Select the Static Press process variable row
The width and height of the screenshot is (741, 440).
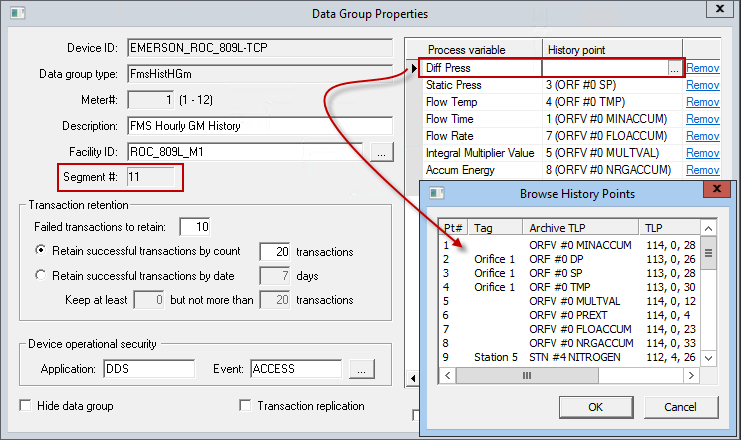482,85
